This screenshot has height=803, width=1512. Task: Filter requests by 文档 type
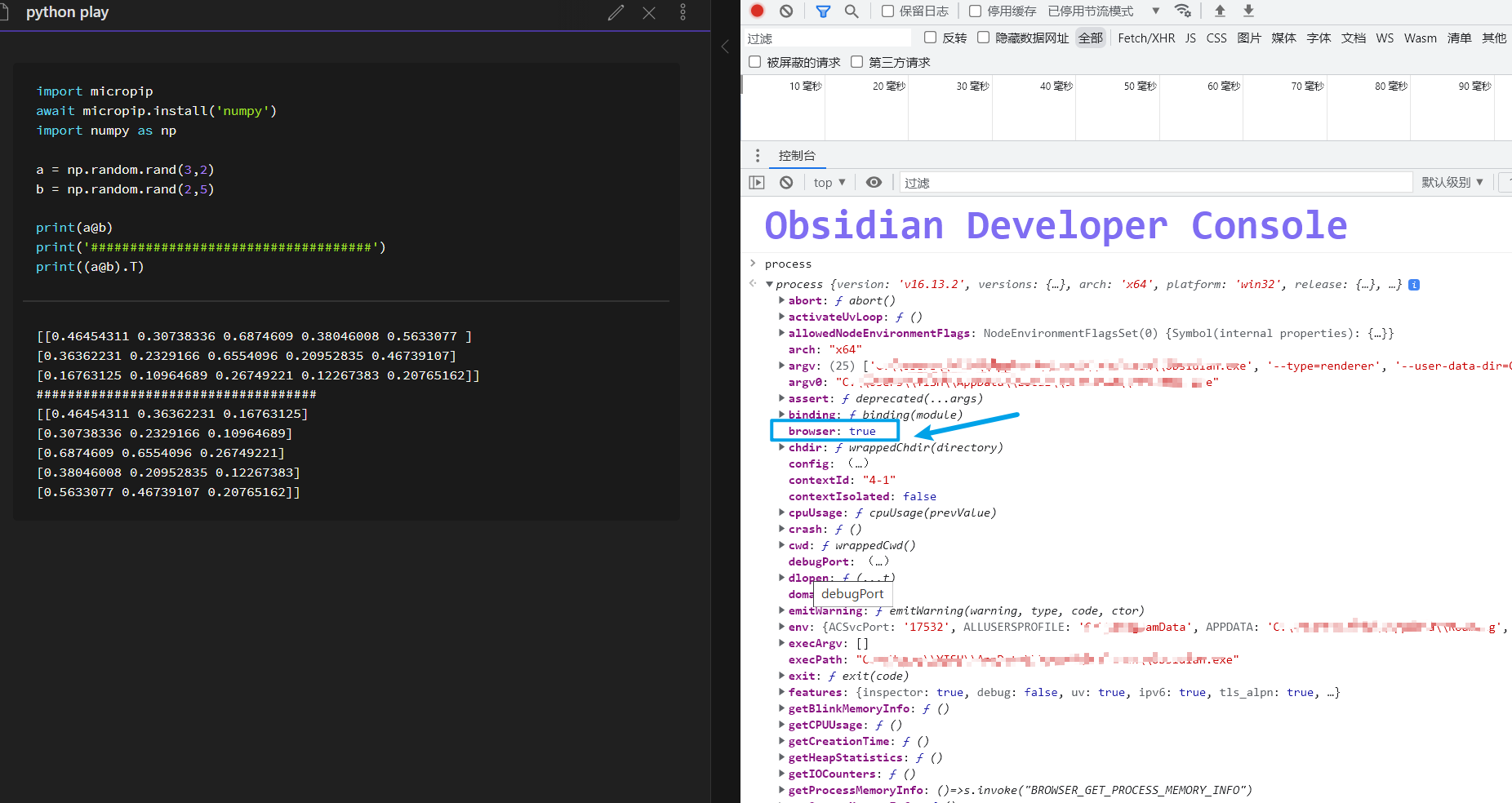point(1353,38)
